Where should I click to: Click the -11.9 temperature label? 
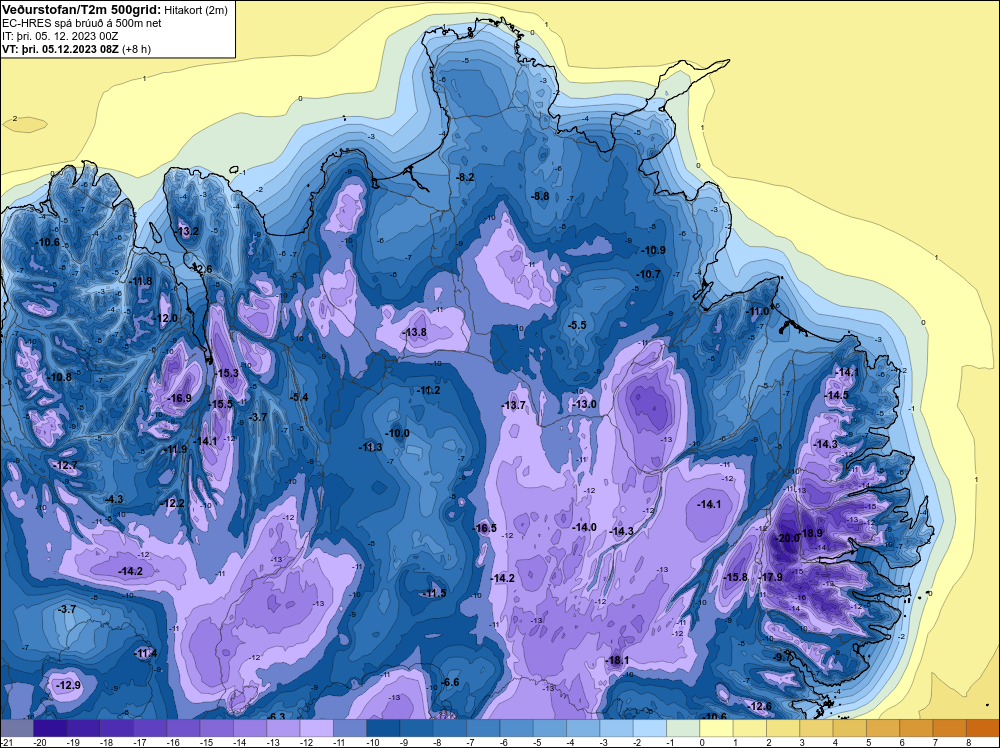pyautogui.click(x=176, y=449)
